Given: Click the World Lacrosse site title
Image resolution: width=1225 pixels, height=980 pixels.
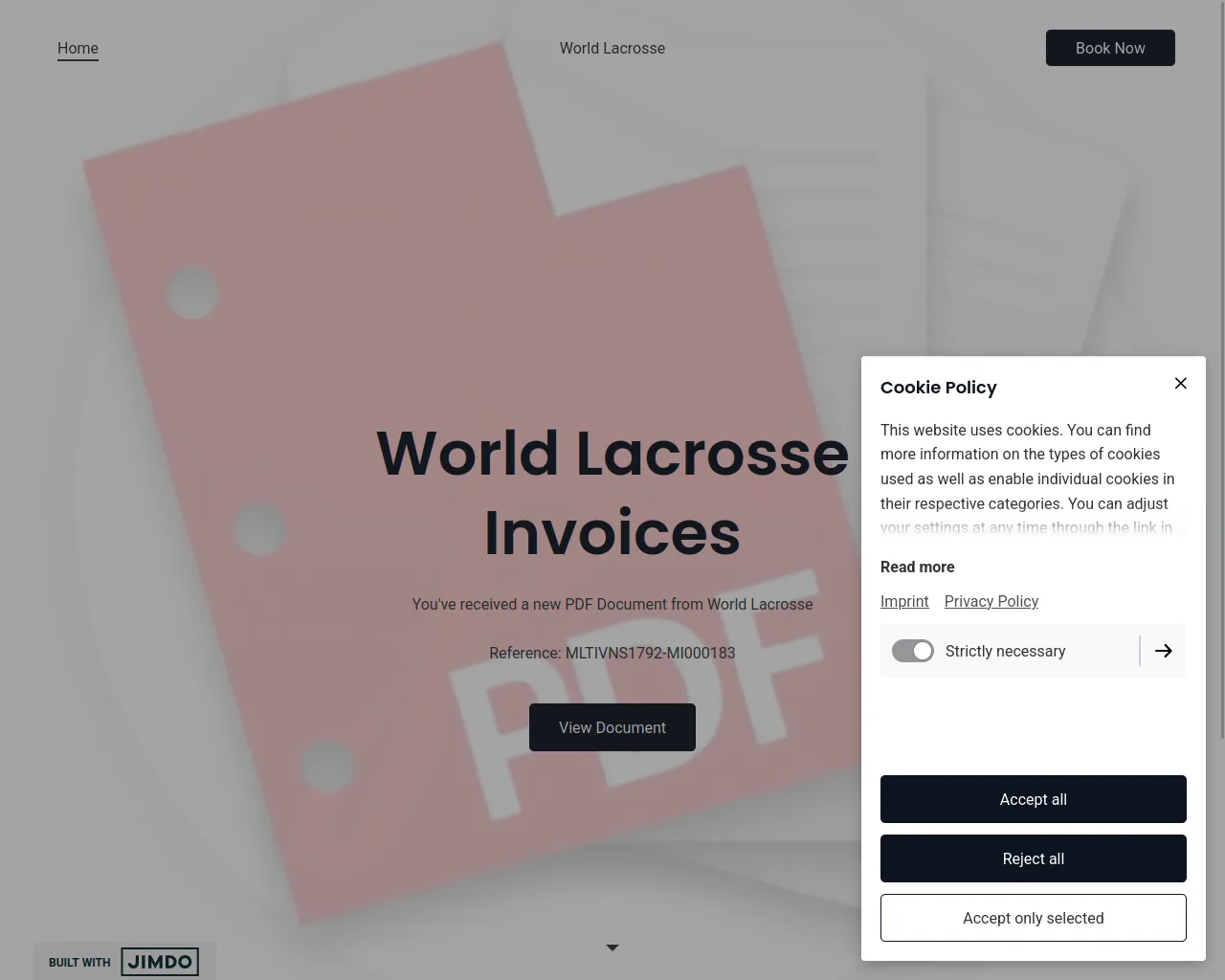Looking at the screenshot, I should [x=612, y=48].
